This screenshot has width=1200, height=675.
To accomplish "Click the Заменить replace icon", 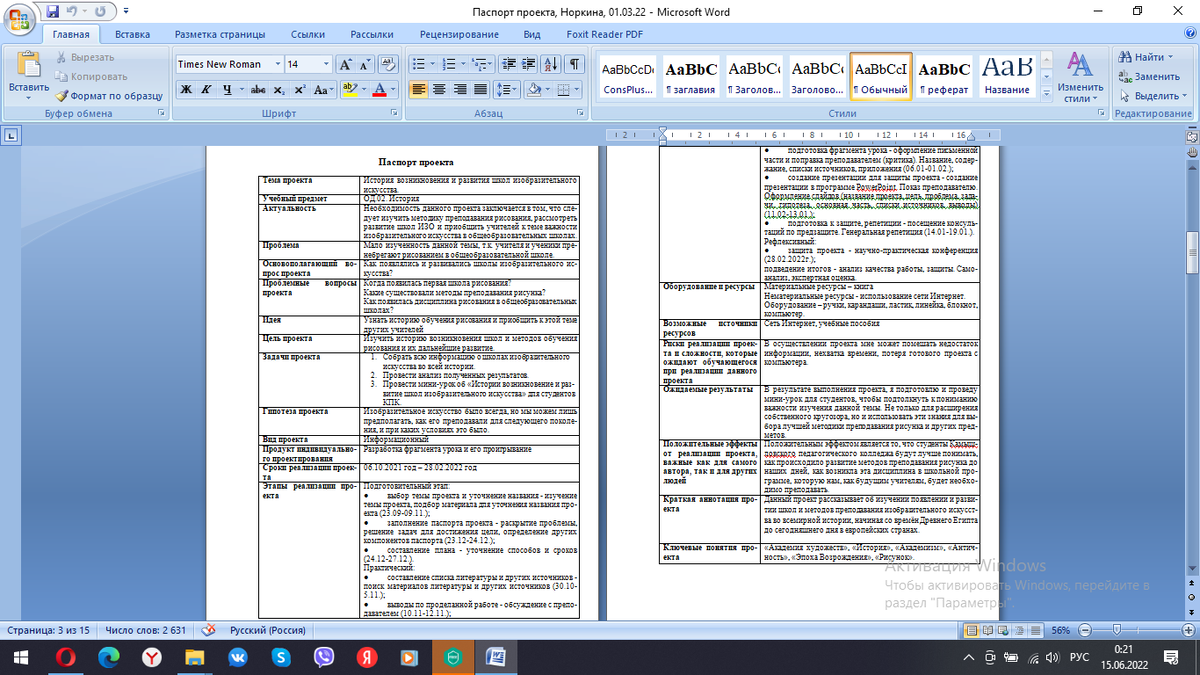I will coord(1147,77).
